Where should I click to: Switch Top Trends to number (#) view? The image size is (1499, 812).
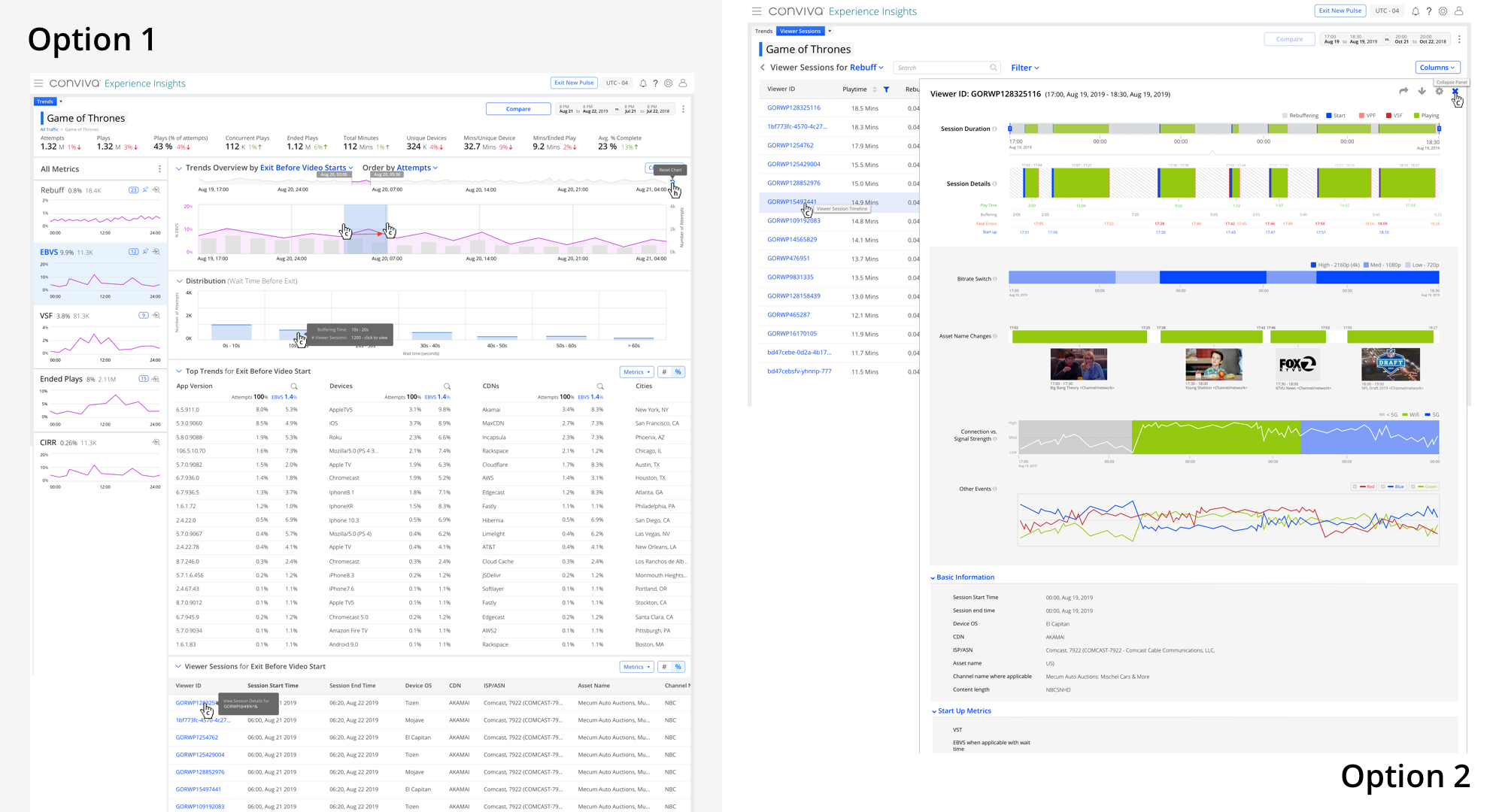[664, 372]
